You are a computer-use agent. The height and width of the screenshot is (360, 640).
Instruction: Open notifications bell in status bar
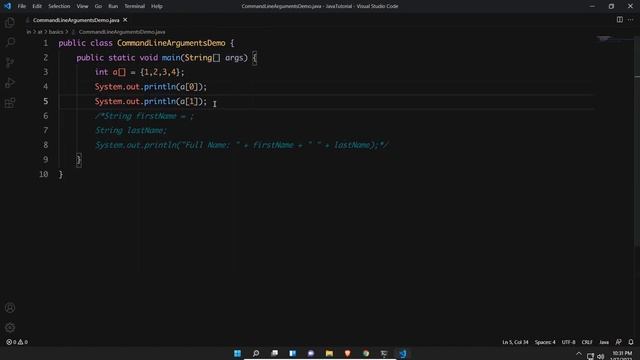631,342
